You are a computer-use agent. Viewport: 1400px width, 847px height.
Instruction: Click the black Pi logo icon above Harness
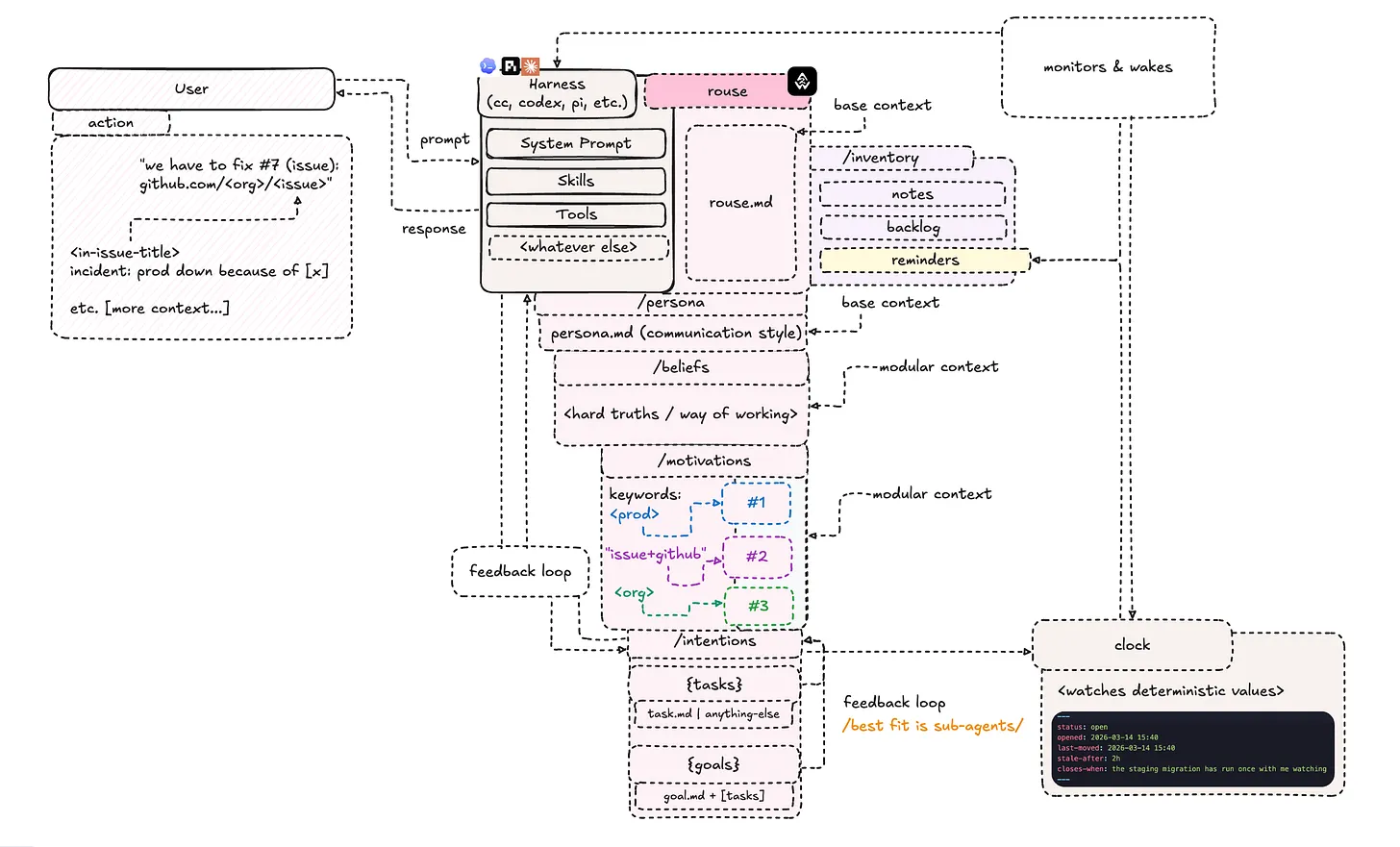(511, 66)
